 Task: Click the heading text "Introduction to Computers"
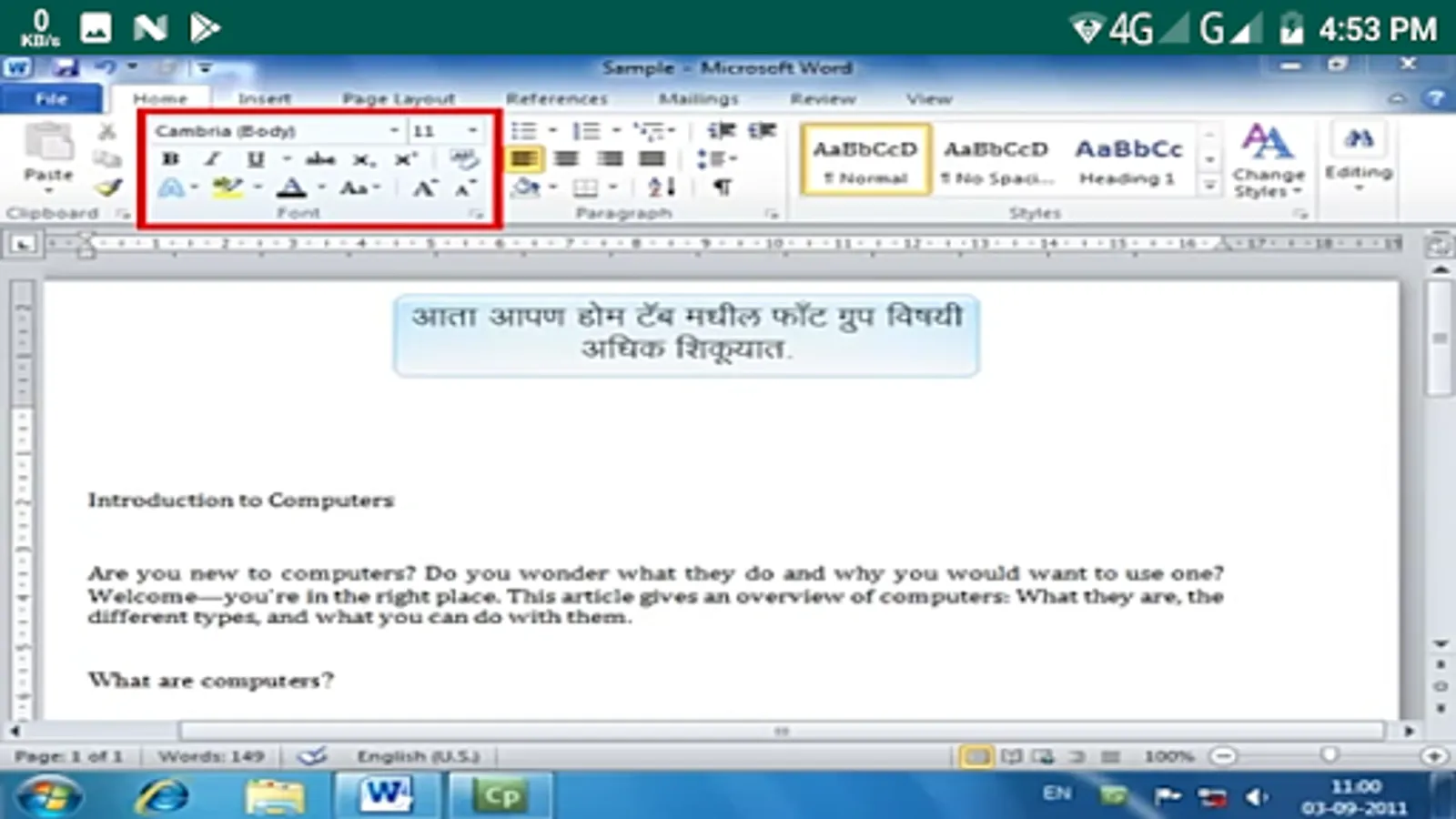pyautogui.click(x=241, y=500)
